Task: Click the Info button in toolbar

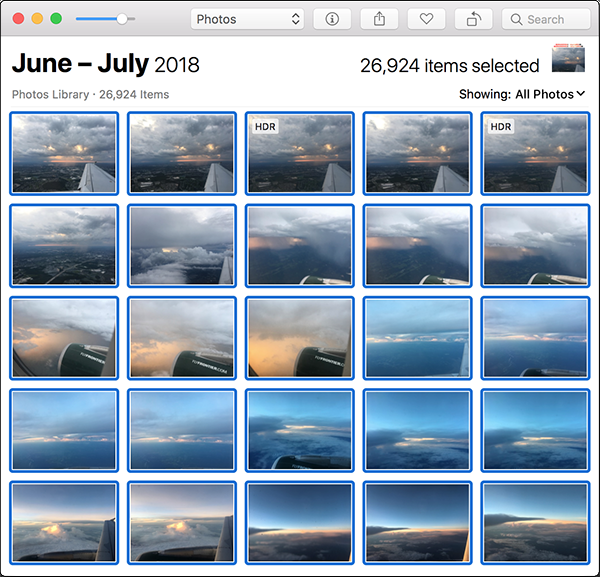Action: click(332, 19)
